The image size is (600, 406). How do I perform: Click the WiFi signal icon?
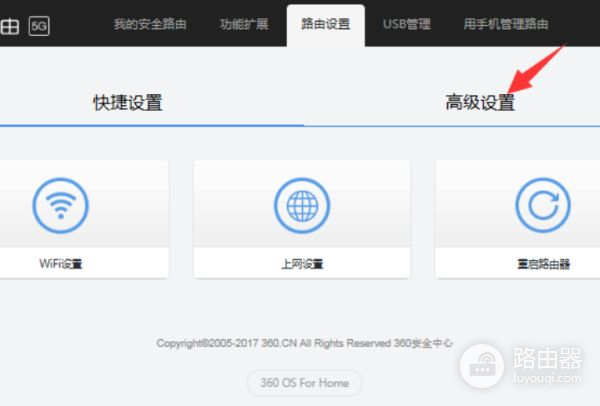tap(60, 205)
